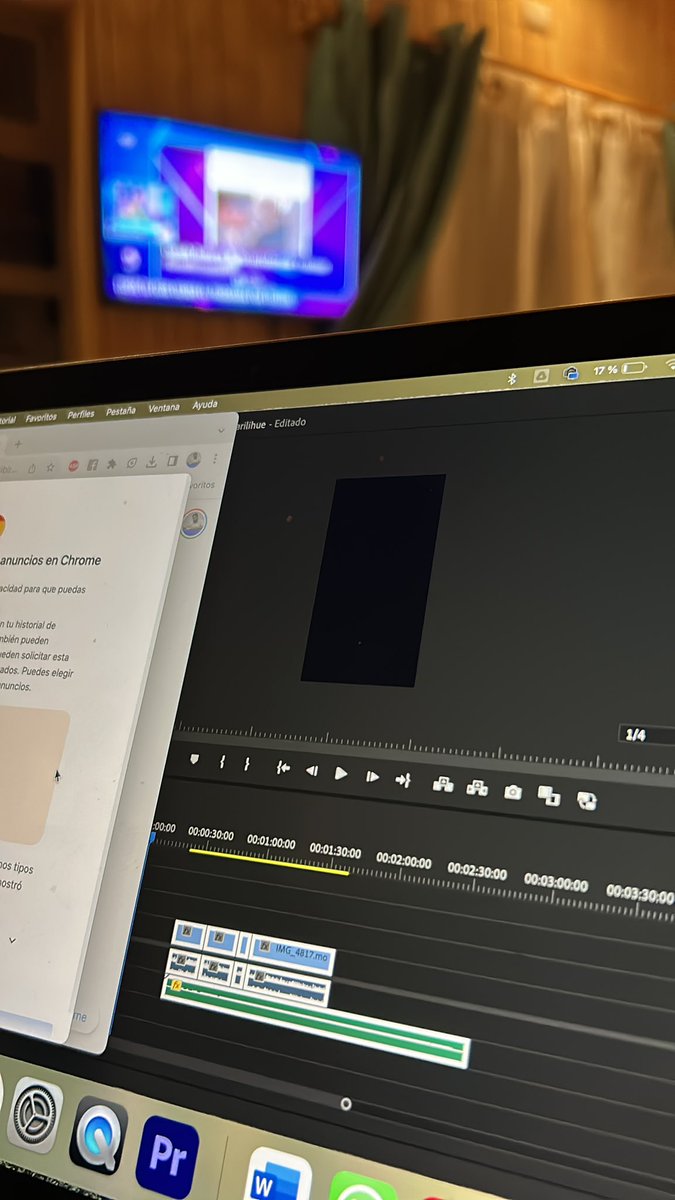Toggle Chrome side panel icon
675x1200 pixels.
[172, 461]
